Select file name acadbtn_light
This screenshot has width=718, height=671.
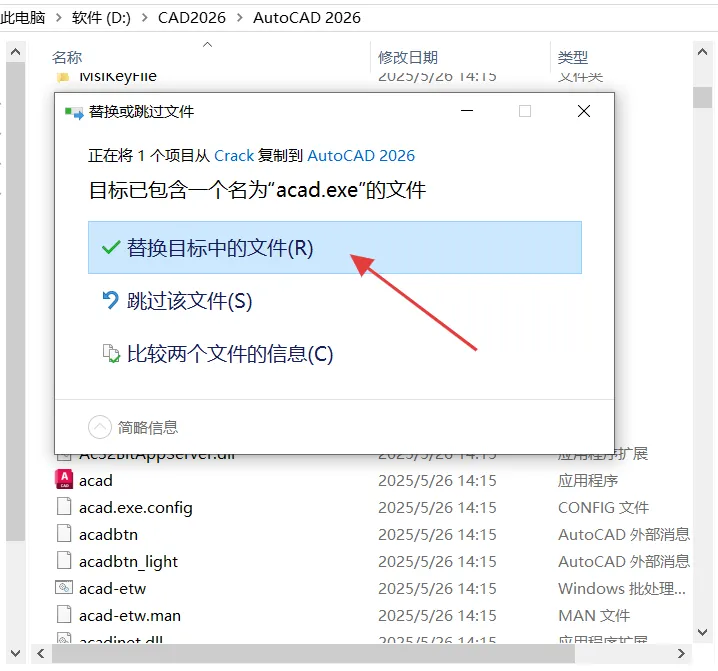point(128,562)
